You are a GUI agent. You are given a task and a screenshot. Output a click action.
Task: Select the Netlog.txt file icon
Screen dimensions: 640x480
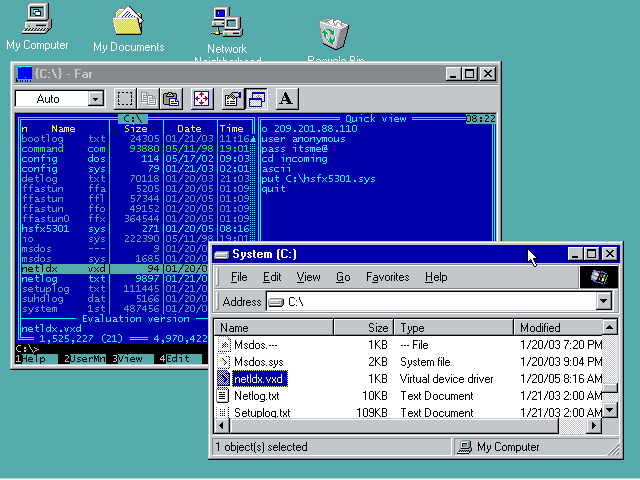[223, 396]
